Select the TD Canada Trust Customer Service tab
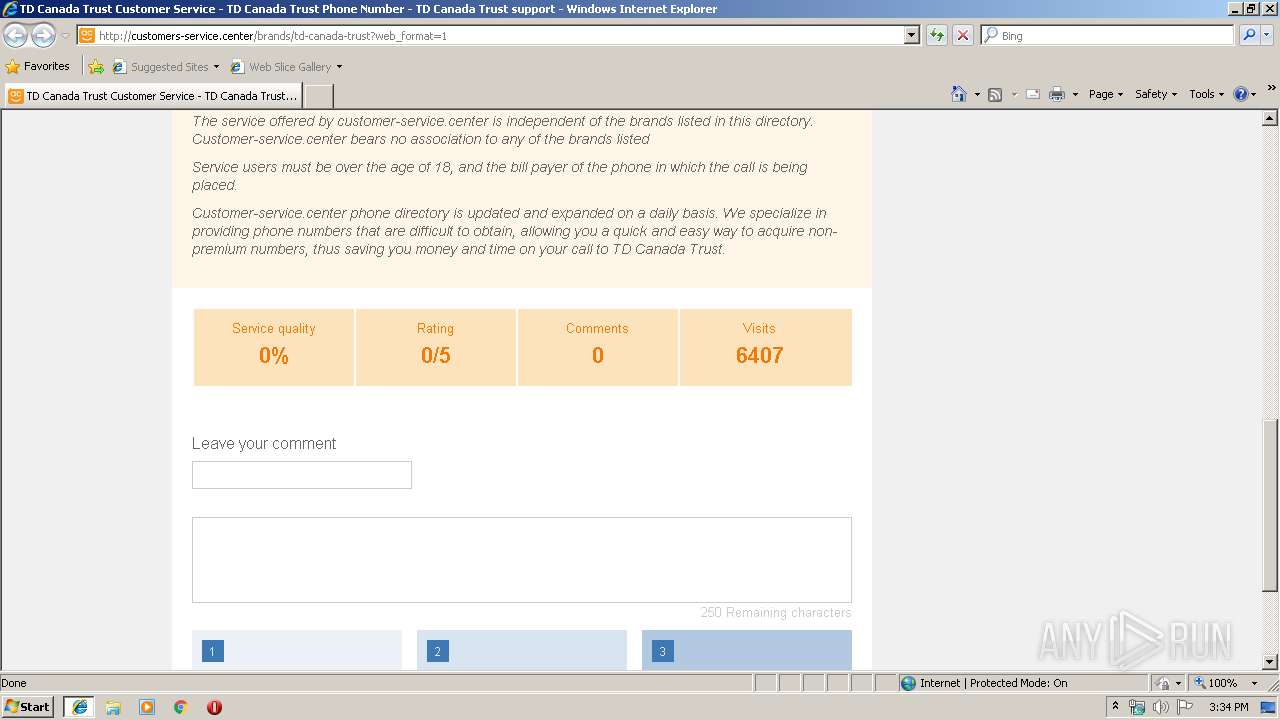This screenshot has width=1280, height=720. (153, 96)
